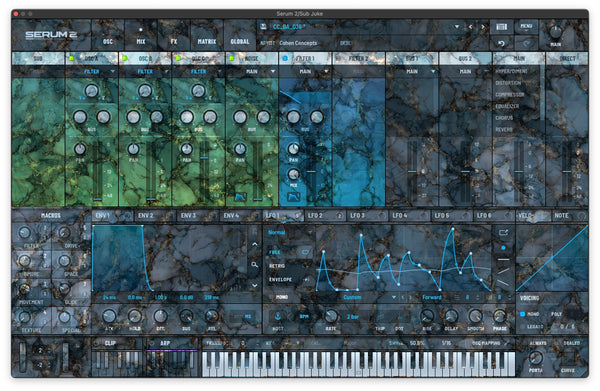
Task: Click the LFO dot shape icon
Action: (x=503, y=248)
